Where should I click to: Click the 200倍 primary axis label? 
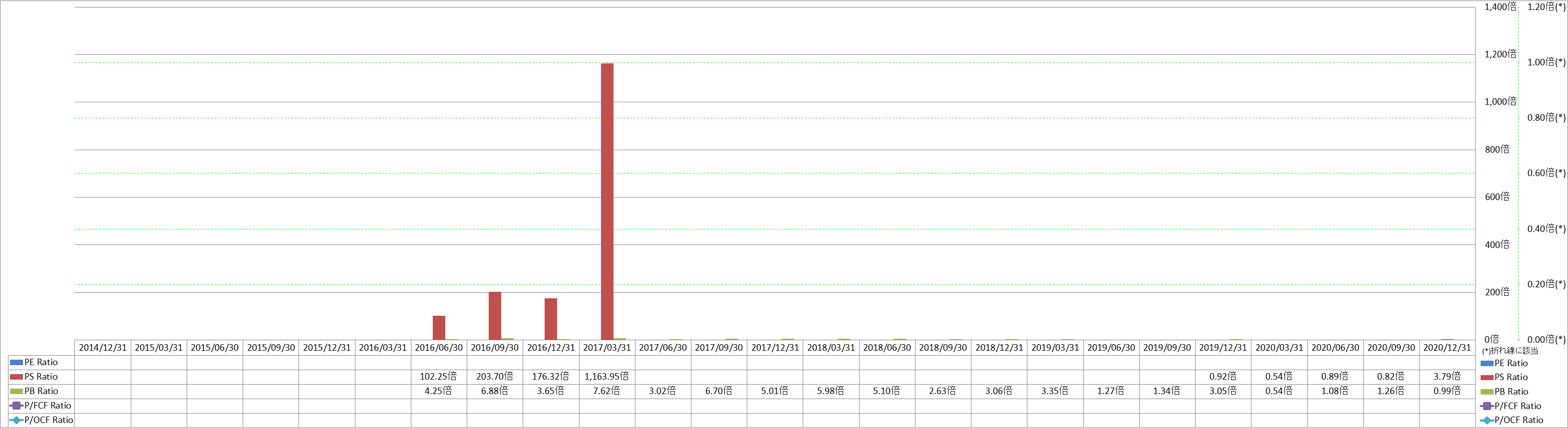1497,292
